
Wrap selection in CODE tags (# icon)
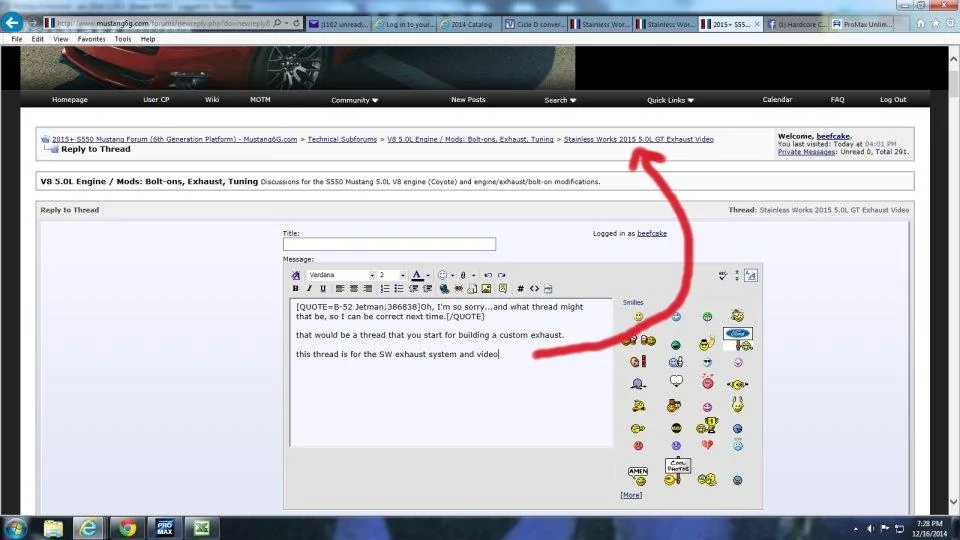tap(520, 288)
